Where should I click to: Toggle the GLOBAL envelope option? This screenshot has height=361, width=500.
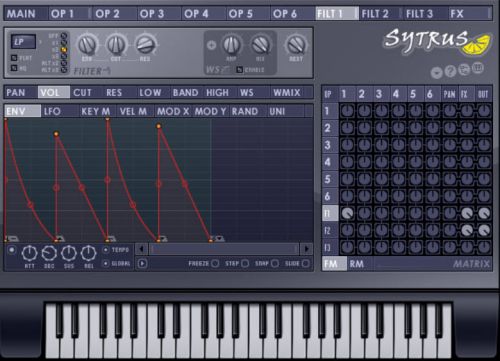tap(106, 263)
